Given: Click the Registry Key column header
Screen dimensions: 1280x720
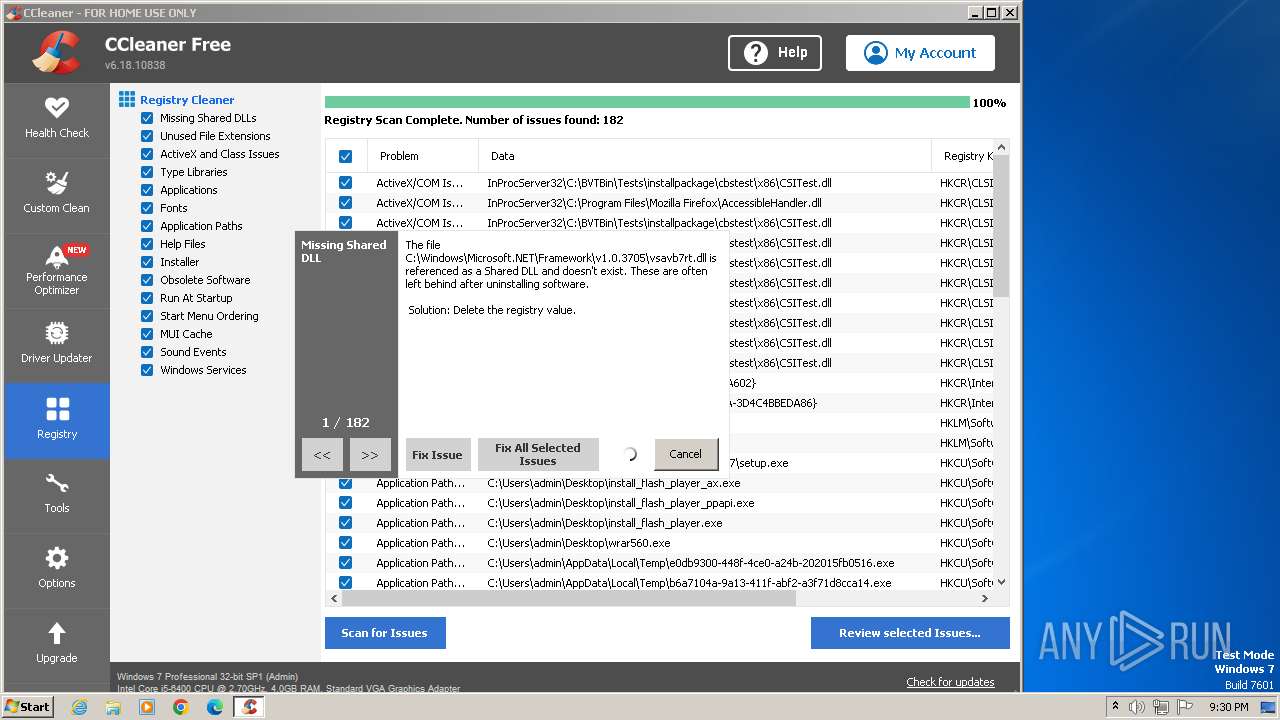Looking at the screenshot, I should point(965,156).
